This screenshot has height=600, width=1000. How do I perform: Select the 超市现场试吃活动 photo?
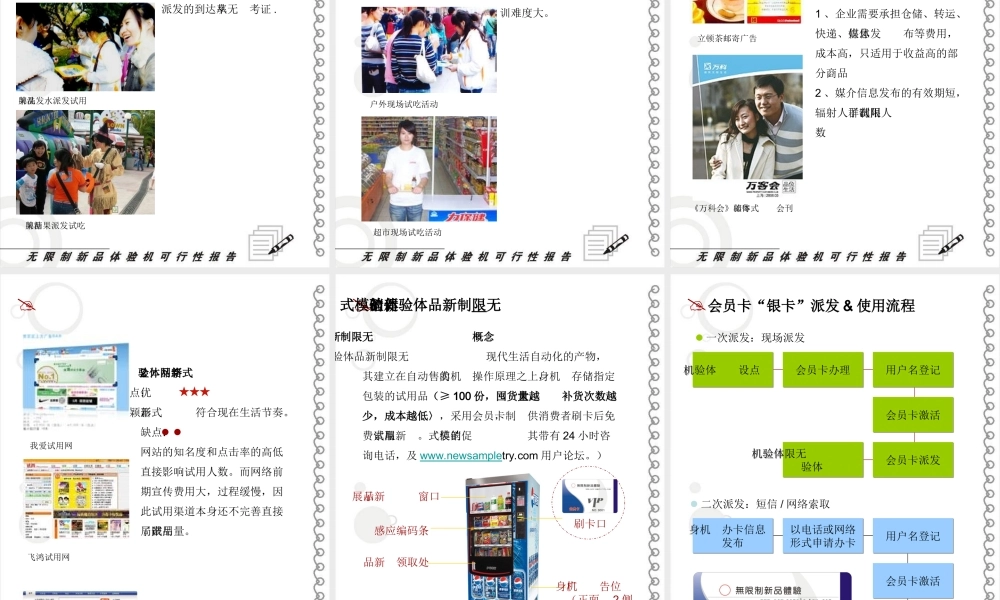point(429,169)
